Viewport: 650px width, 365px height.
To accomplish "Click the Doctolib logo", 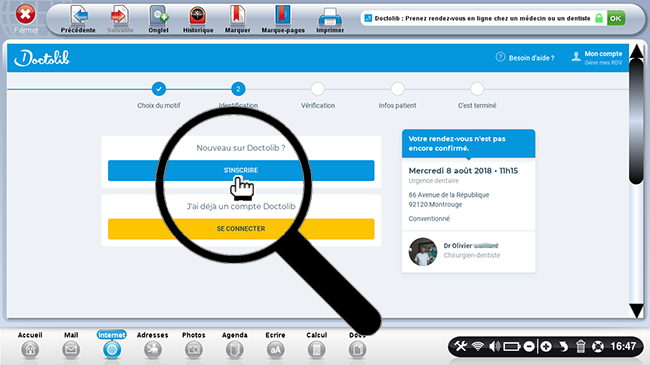I will (42, 58).
